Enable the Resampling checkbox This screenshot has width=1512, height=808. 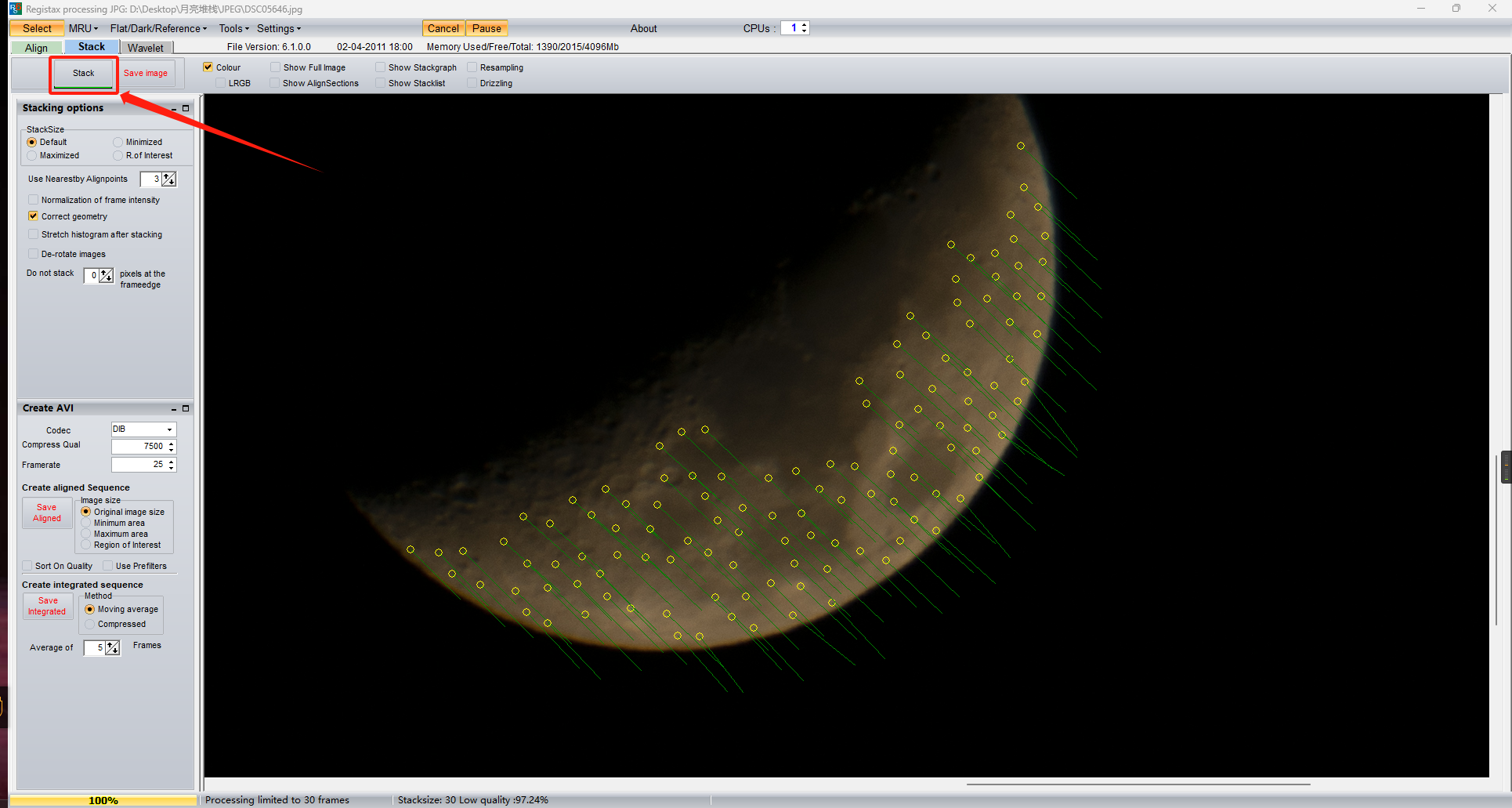pos(472,67)
